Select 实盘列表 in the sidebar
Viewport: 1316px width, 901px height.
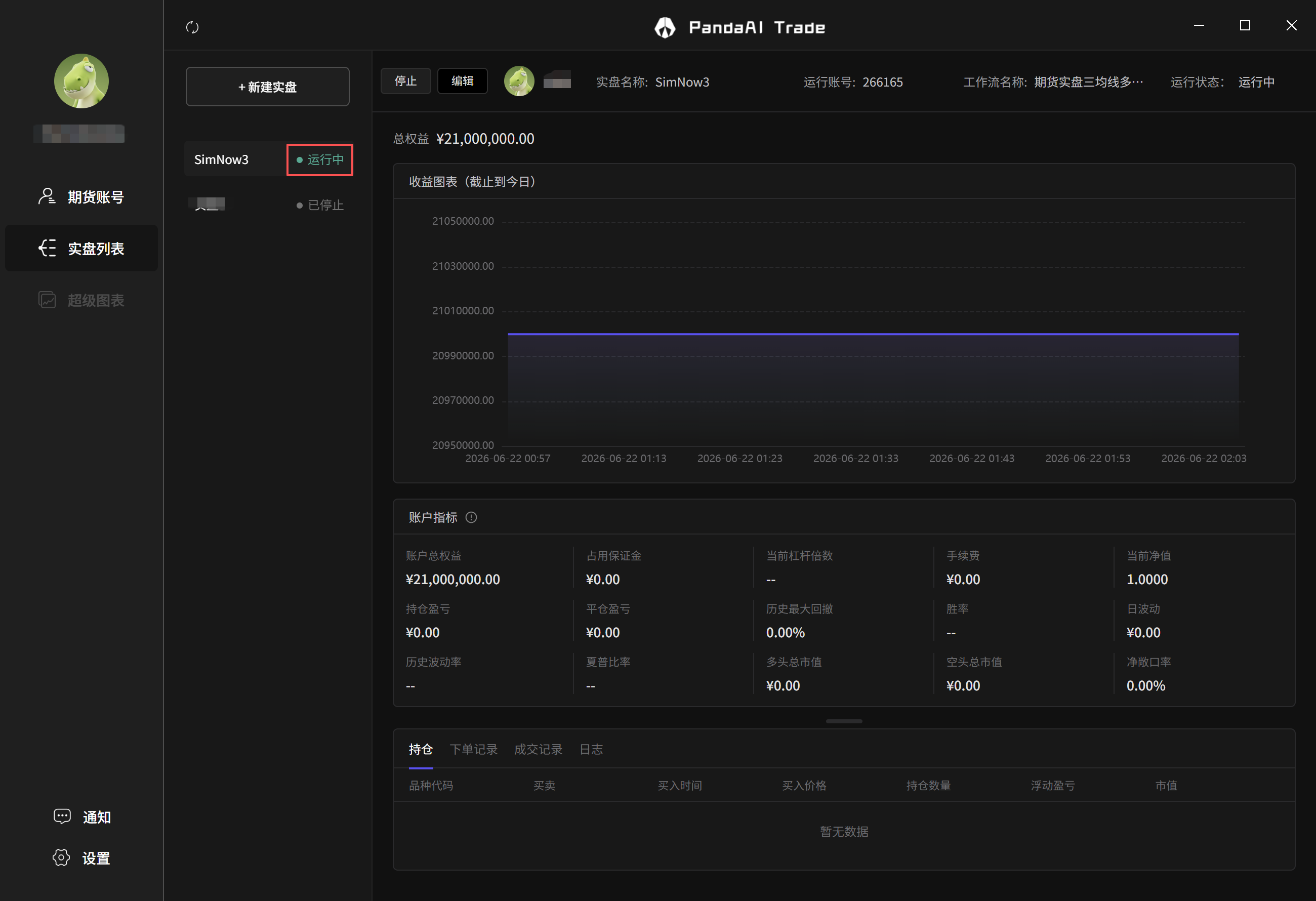[x=81, y=248]
